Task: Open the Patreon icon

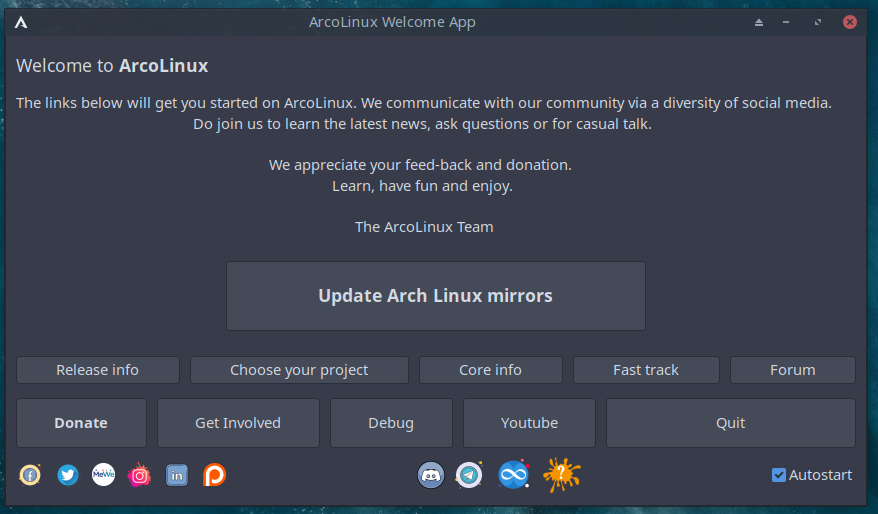Action: (x=214, y=475)
